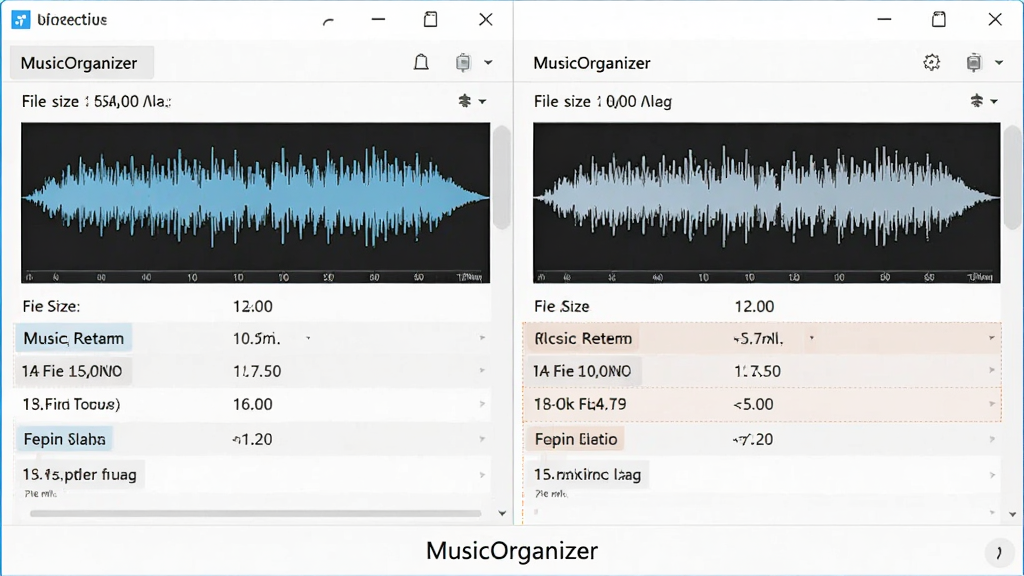Expand 14 Fie 10,0NO row chevron
1024x576 pixels.
(991, 371)
